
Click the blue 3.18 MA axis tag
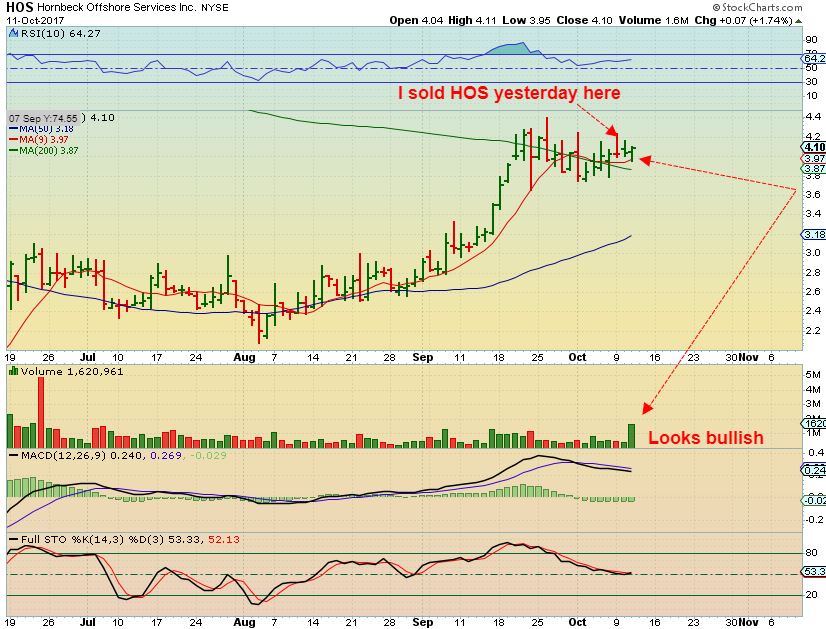[x=814, y=234]
